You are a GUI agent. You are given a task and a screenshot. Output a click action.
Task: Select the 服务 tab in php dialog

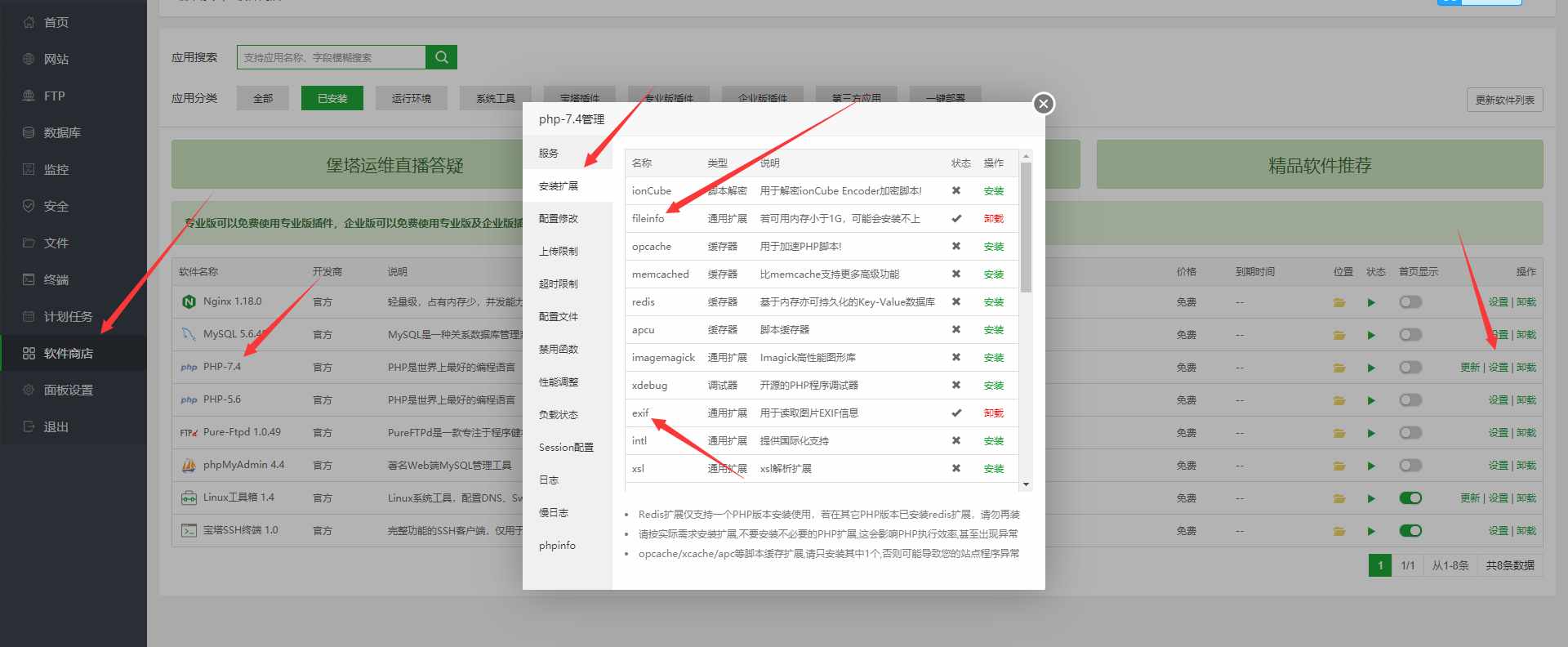(568, 153)
